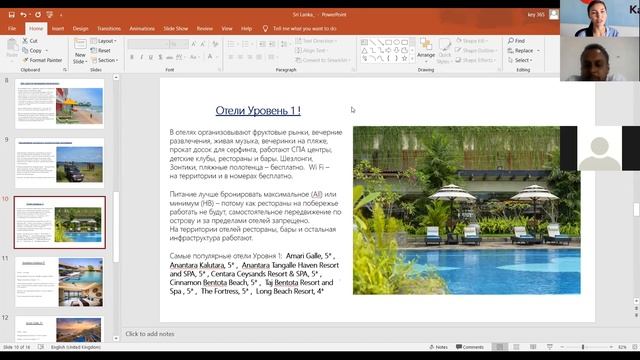Cut the selection using the Cut button
This screenshot has width=640, height=360.
pyautogui.click(x=30, y=41)
